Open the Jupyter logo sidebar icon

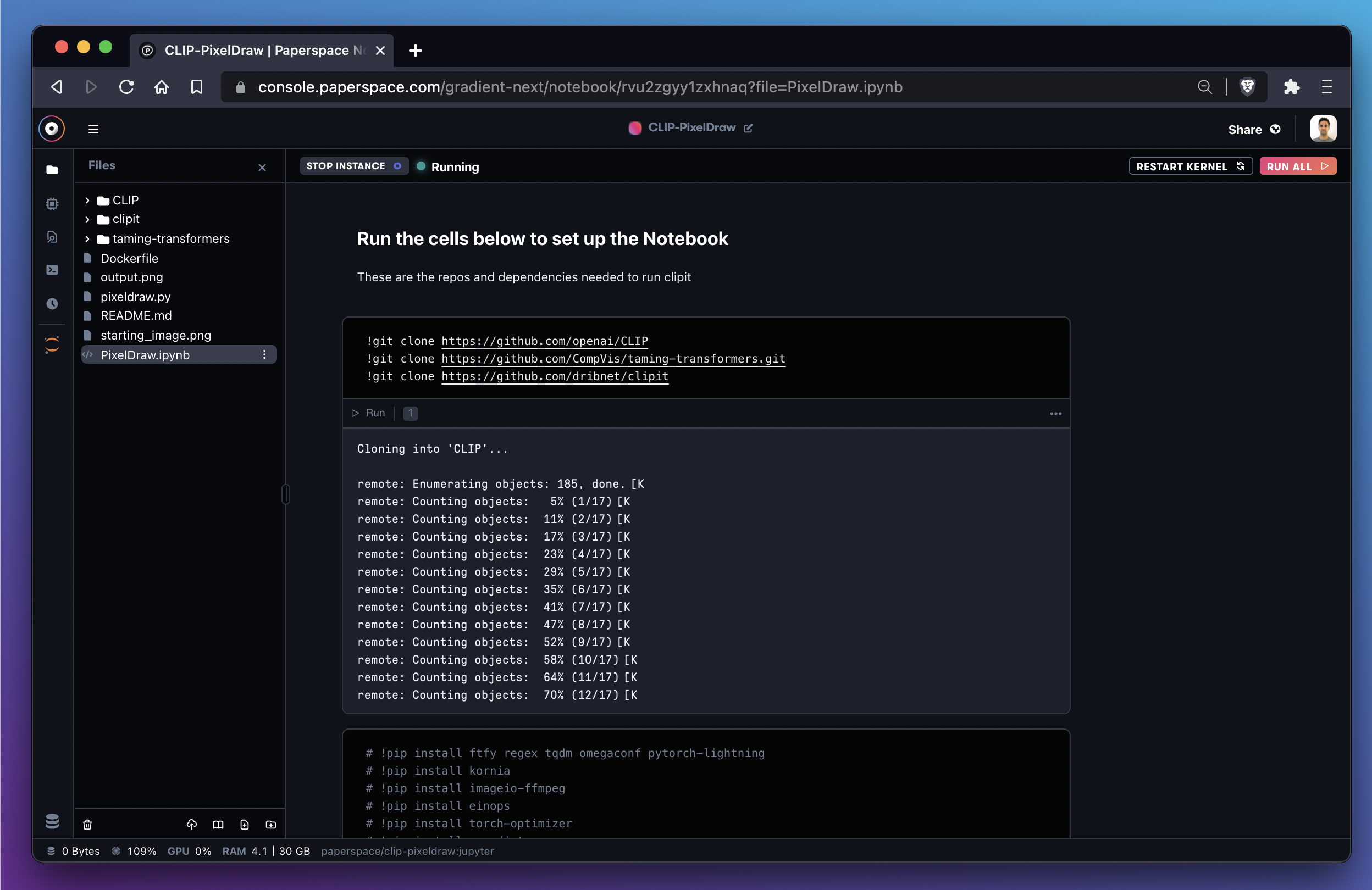[52, 344]
